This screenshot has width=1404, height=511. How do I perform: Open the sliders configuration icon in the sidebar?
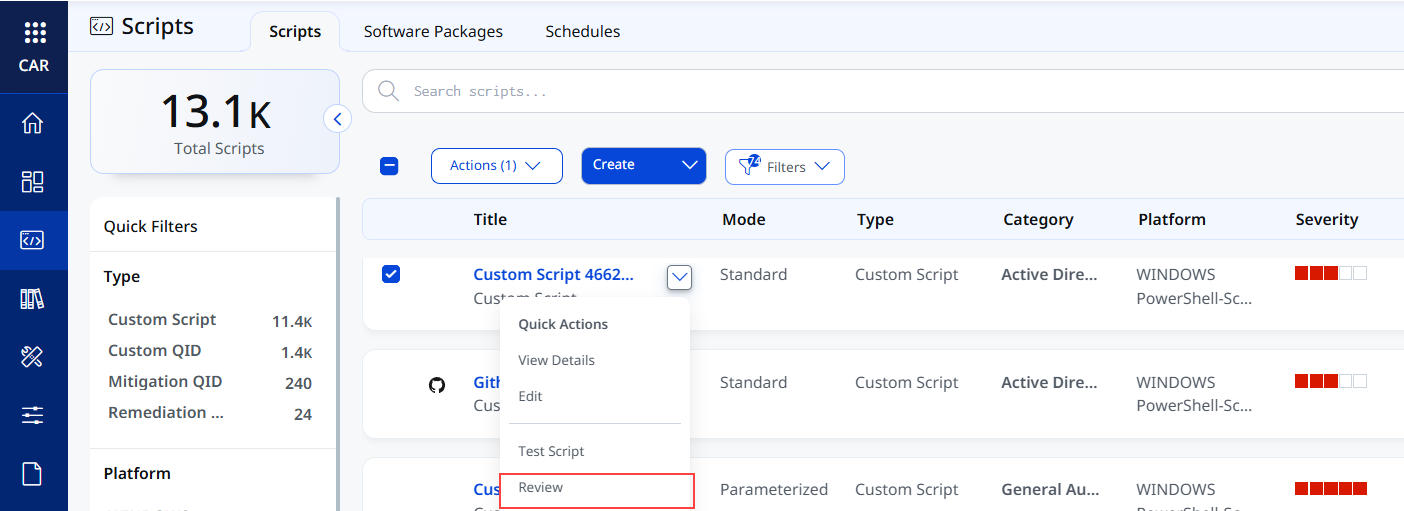click(33, 414)
